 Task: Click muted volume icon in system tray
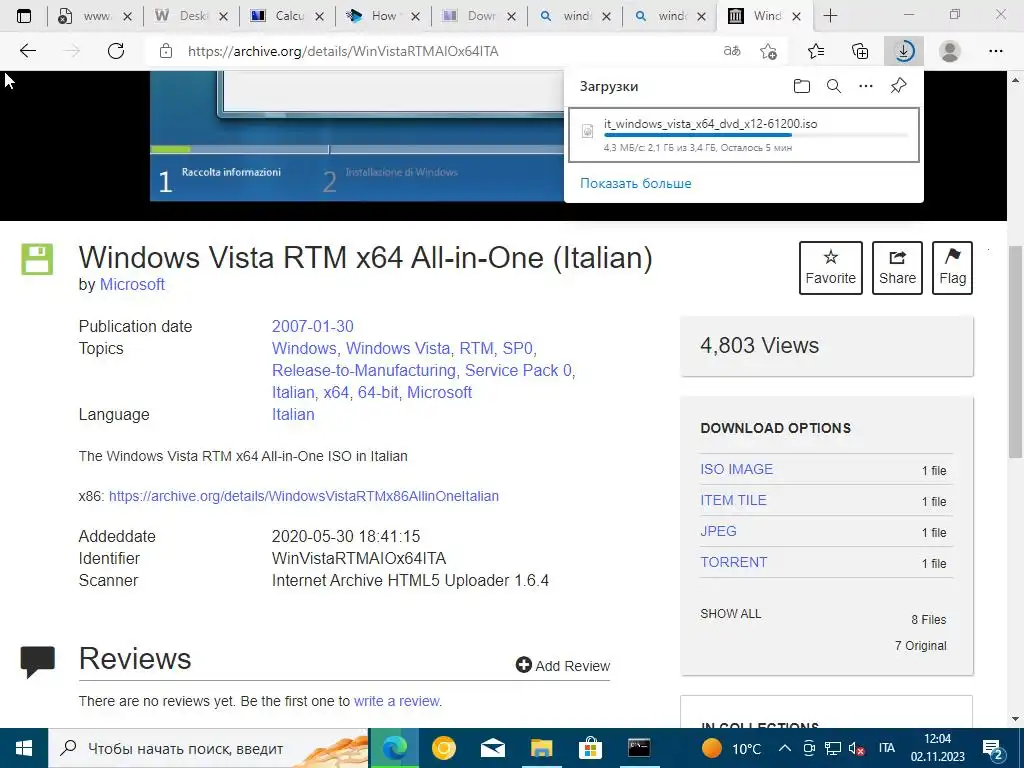click(x=857, y=748)
